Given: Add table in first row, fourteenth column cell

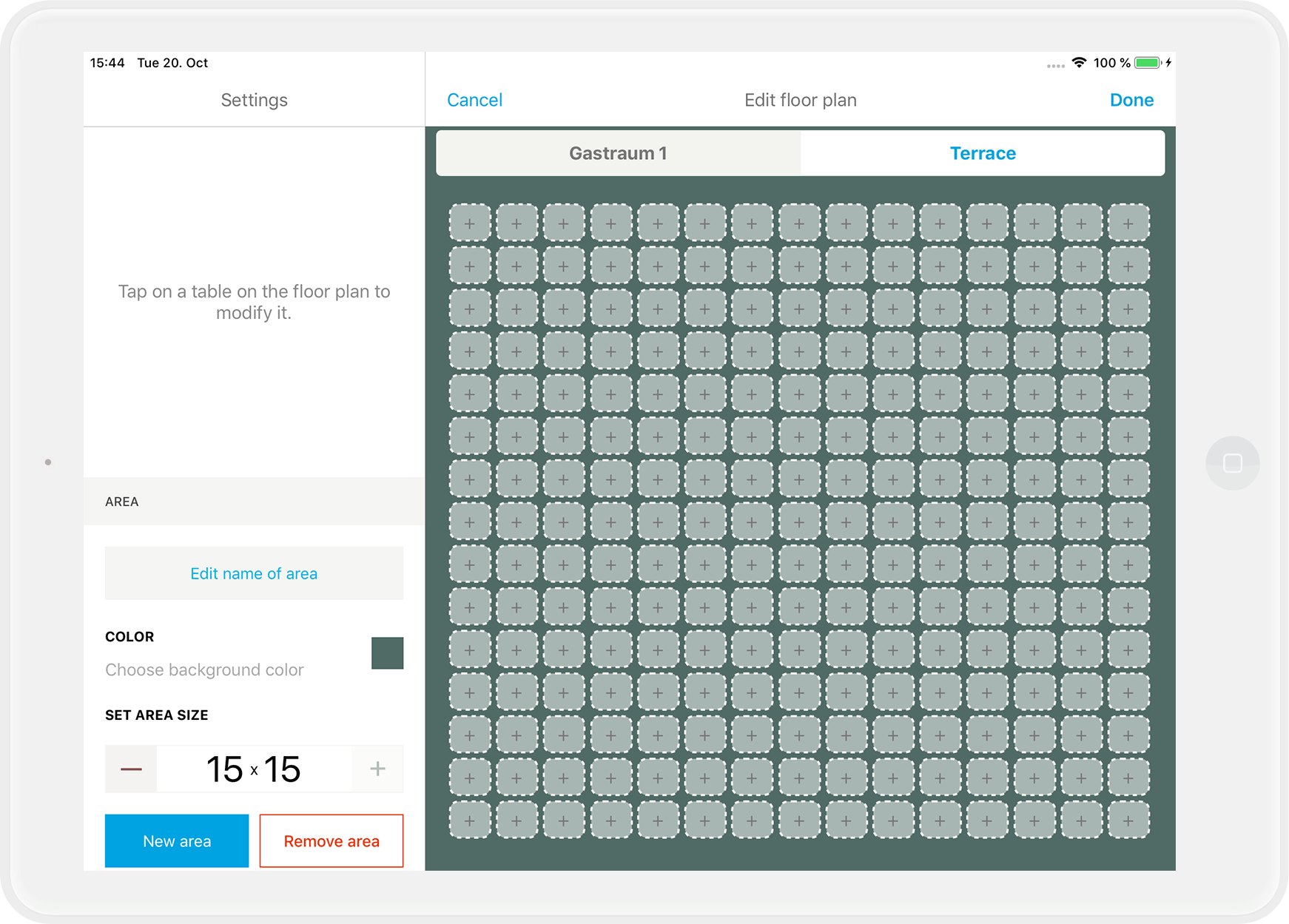Looking at the screenshot, I should (x=1081, y=223).
